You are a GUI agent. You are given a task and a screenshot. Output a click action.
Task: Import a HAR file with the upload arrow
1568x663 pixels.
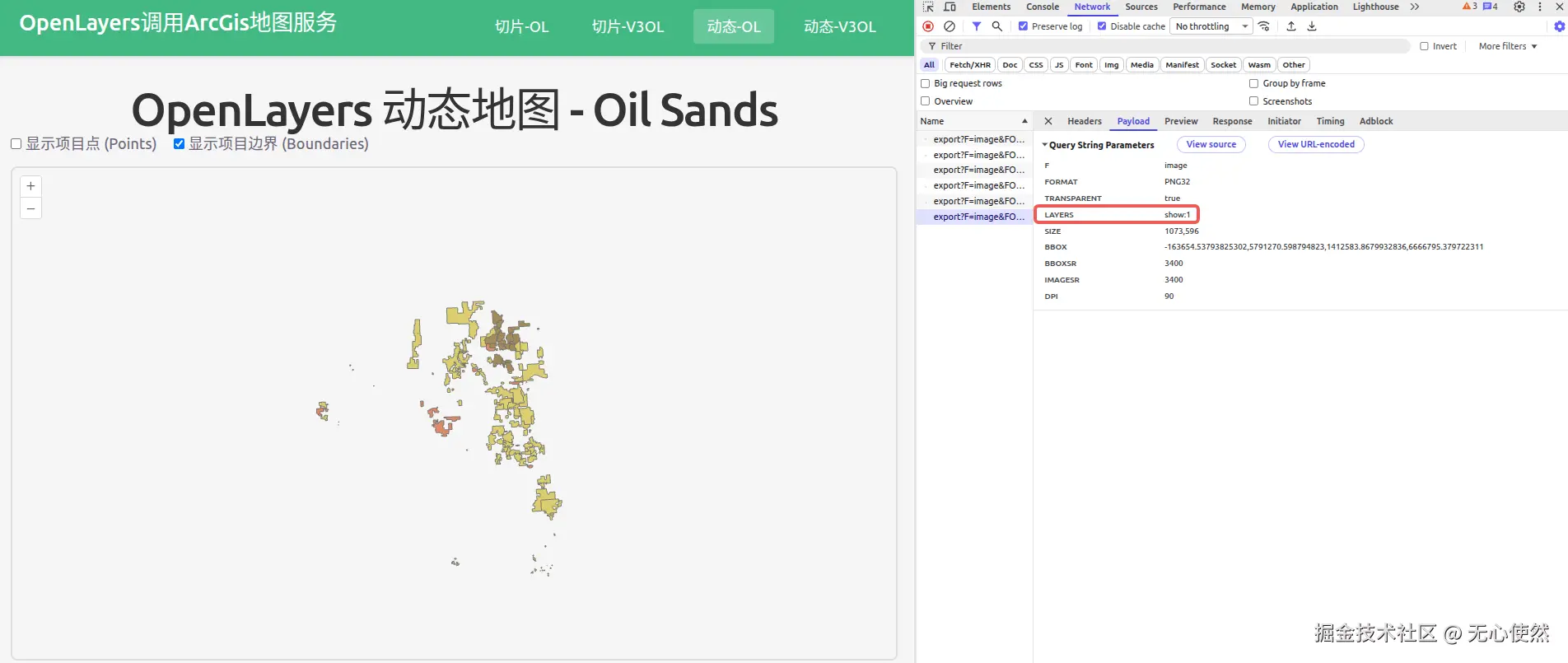pyautogui.click(x=1291, y=26)
